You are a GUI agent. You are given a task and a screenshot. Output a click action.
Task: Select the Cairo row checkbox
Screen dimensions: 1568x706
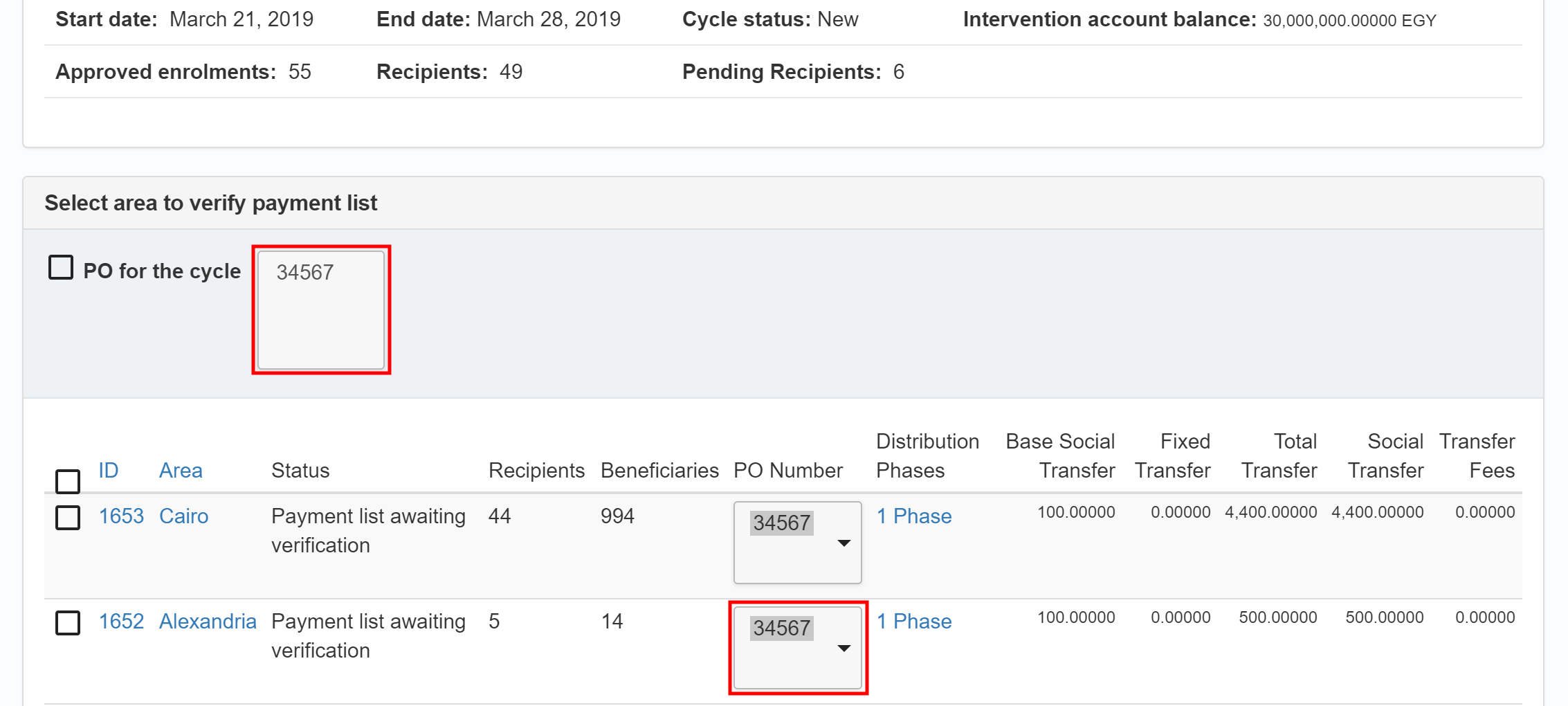[x=68, y=518]
